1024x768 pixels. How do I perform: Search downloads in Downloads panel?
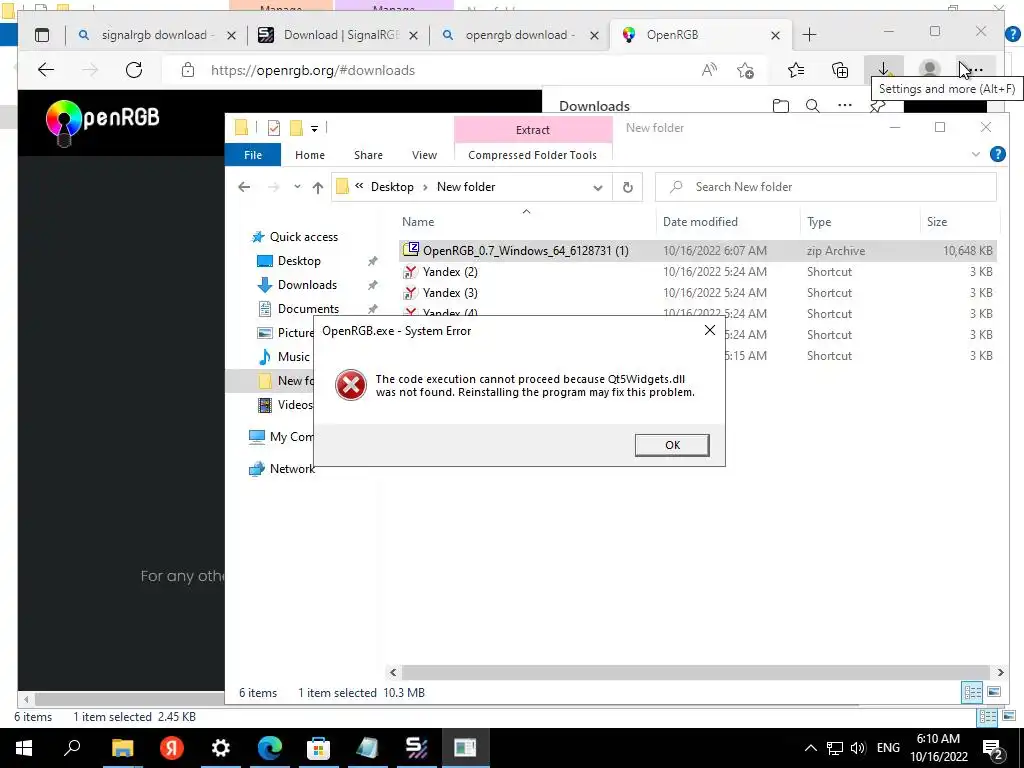point(812,106)
